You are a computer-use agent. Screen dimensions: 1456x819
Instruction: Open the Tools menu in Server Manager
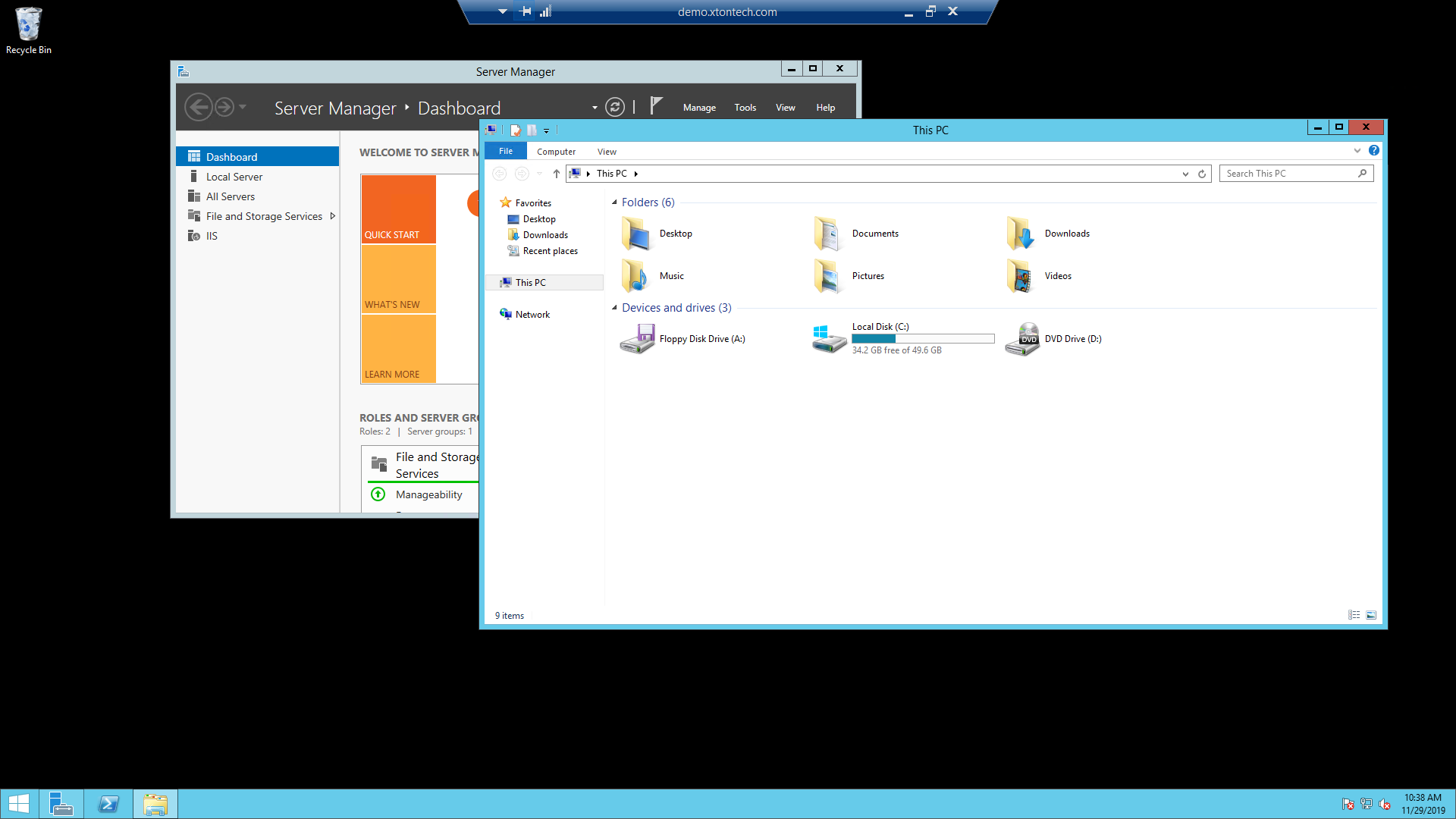coord(745,108)
